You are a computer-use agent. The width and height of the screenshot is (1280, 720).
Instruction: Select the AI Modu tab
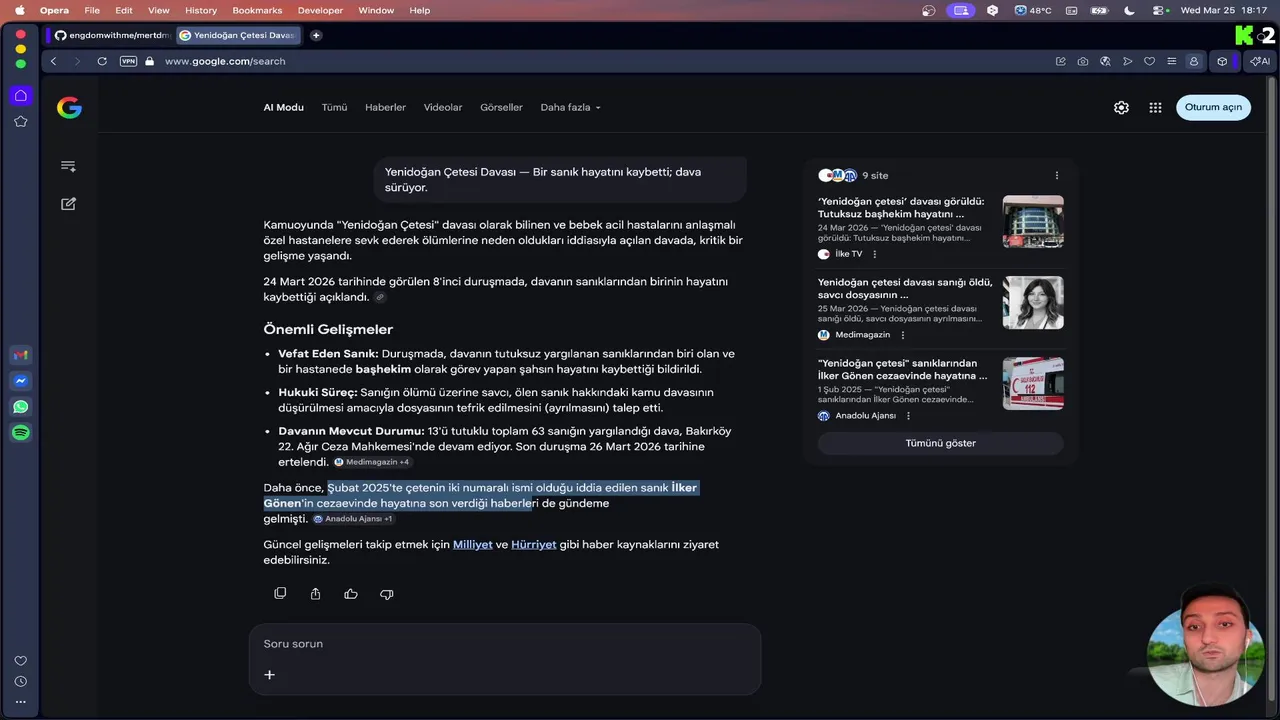pos(284,107)
